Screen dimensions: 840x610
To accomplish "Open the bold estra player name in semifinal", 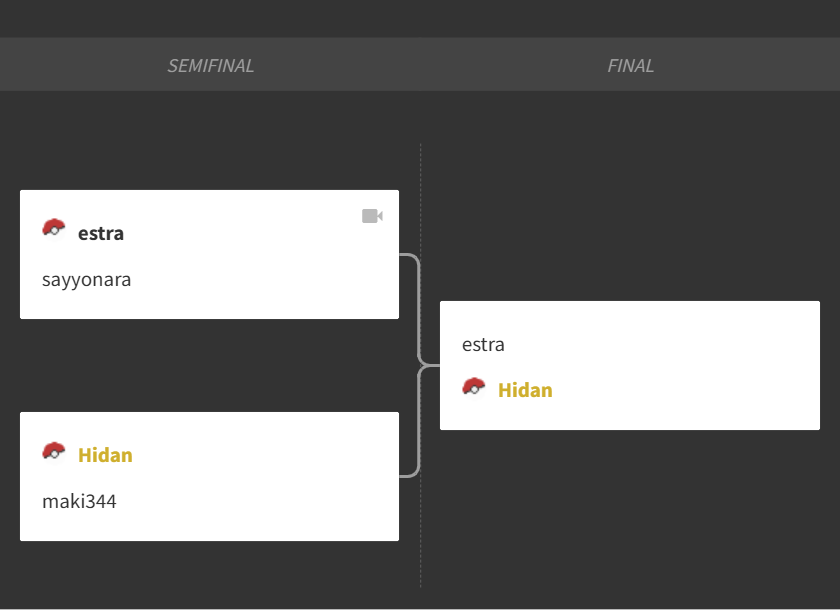I will pos(101,234).
